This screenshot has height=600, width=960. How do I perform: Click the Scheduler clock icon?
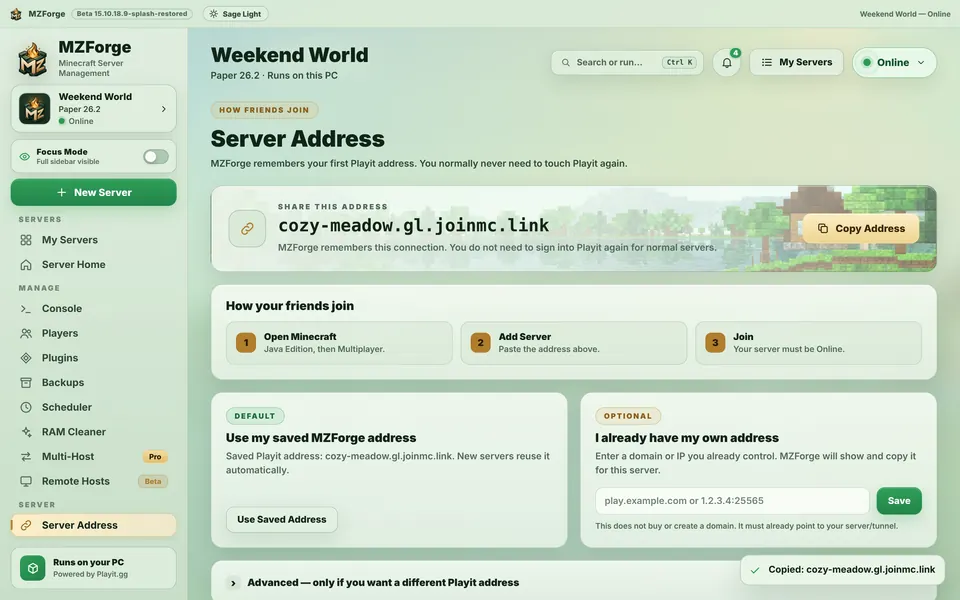26,407
